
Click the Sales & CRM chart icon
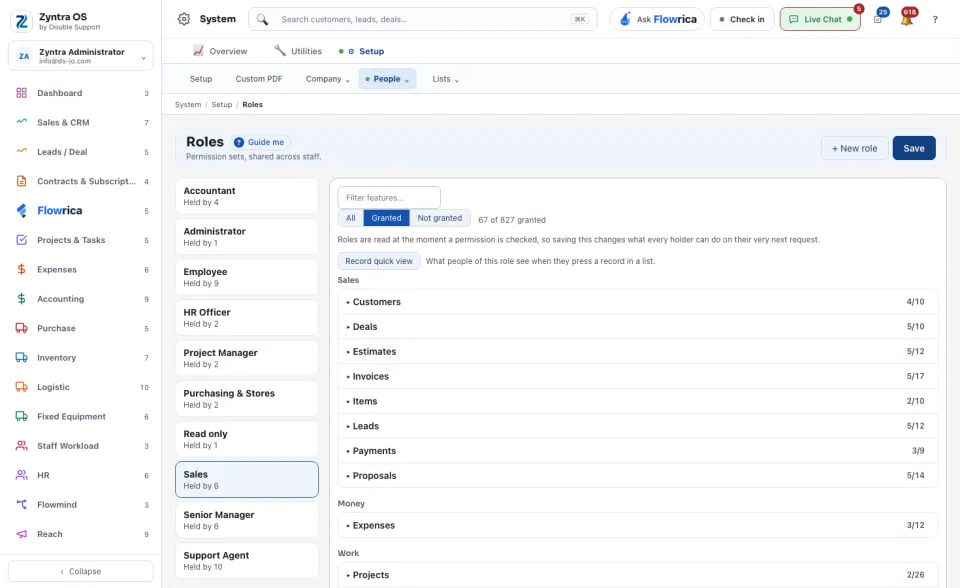21,122
